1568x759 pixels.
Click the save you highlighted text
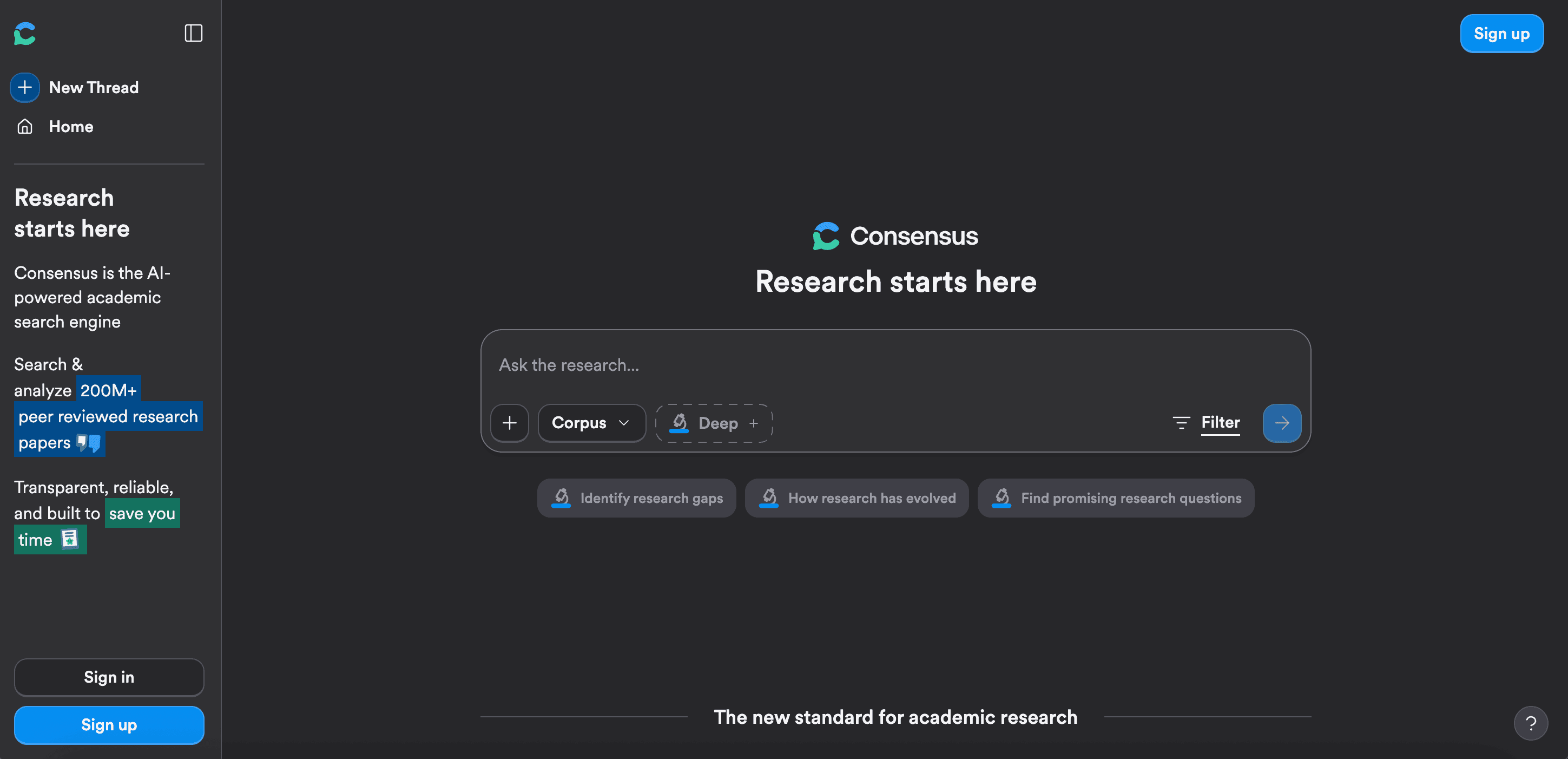pyautogui.click(x=142, y=513)
